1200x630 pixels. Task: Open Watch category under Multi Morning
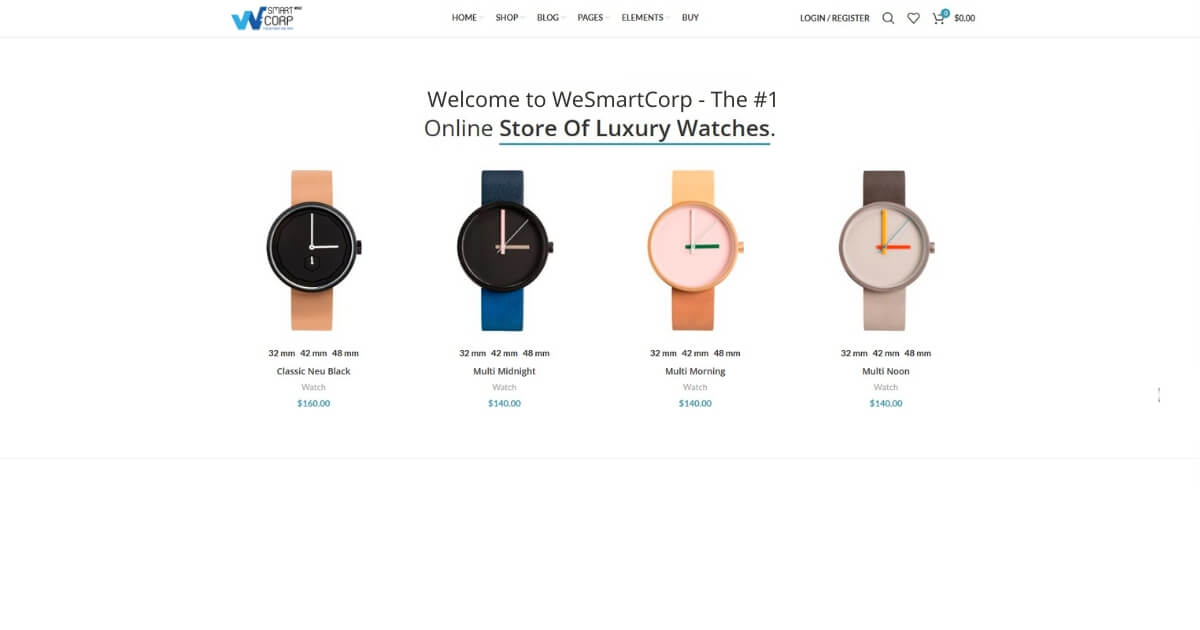pyautogui.click(x=695, y=387)
